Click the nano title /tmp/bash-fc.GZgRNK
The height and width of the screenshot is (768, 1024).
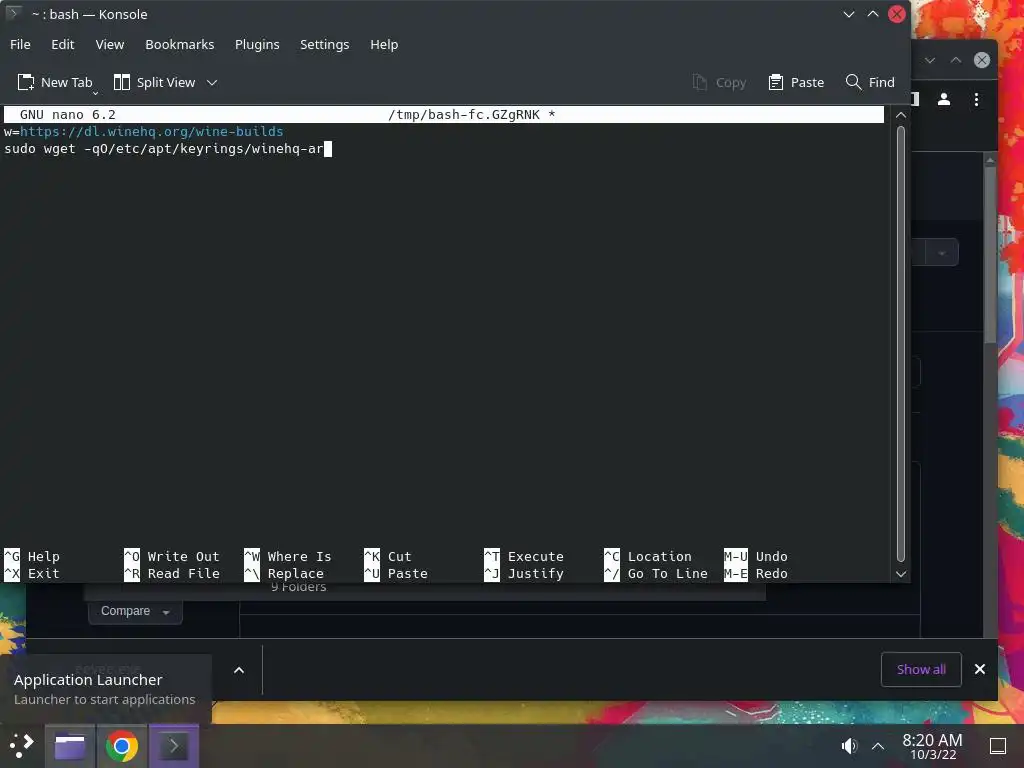(464, 114)
